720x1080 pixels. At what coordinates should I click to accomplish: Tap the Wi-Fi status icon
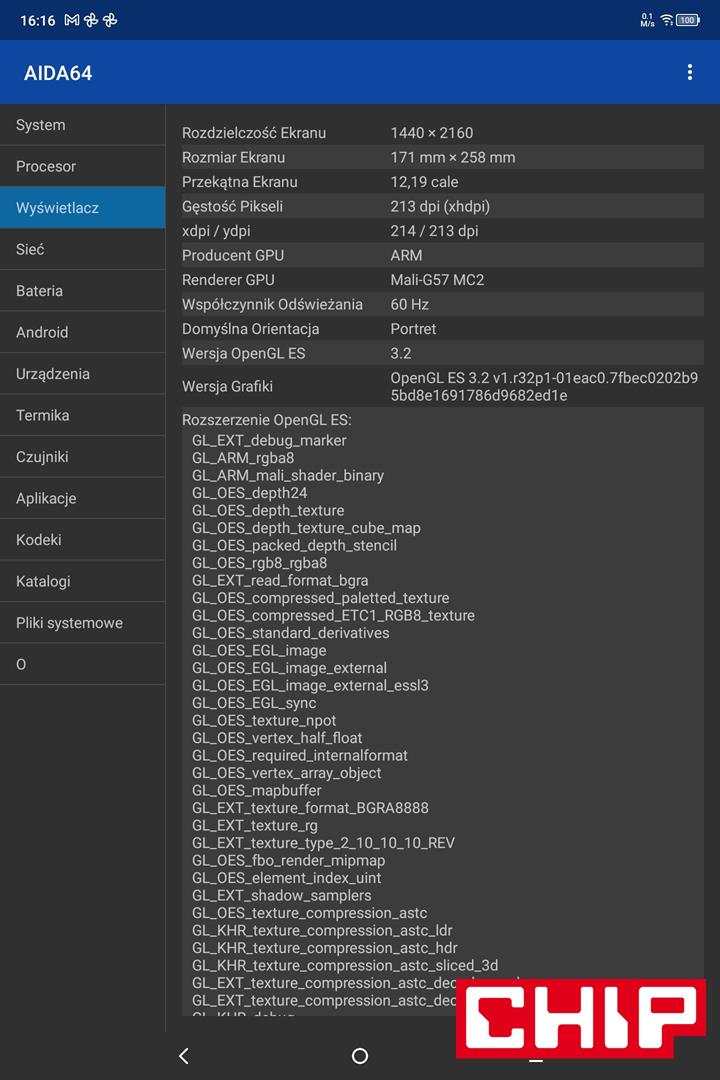[666, 20]
